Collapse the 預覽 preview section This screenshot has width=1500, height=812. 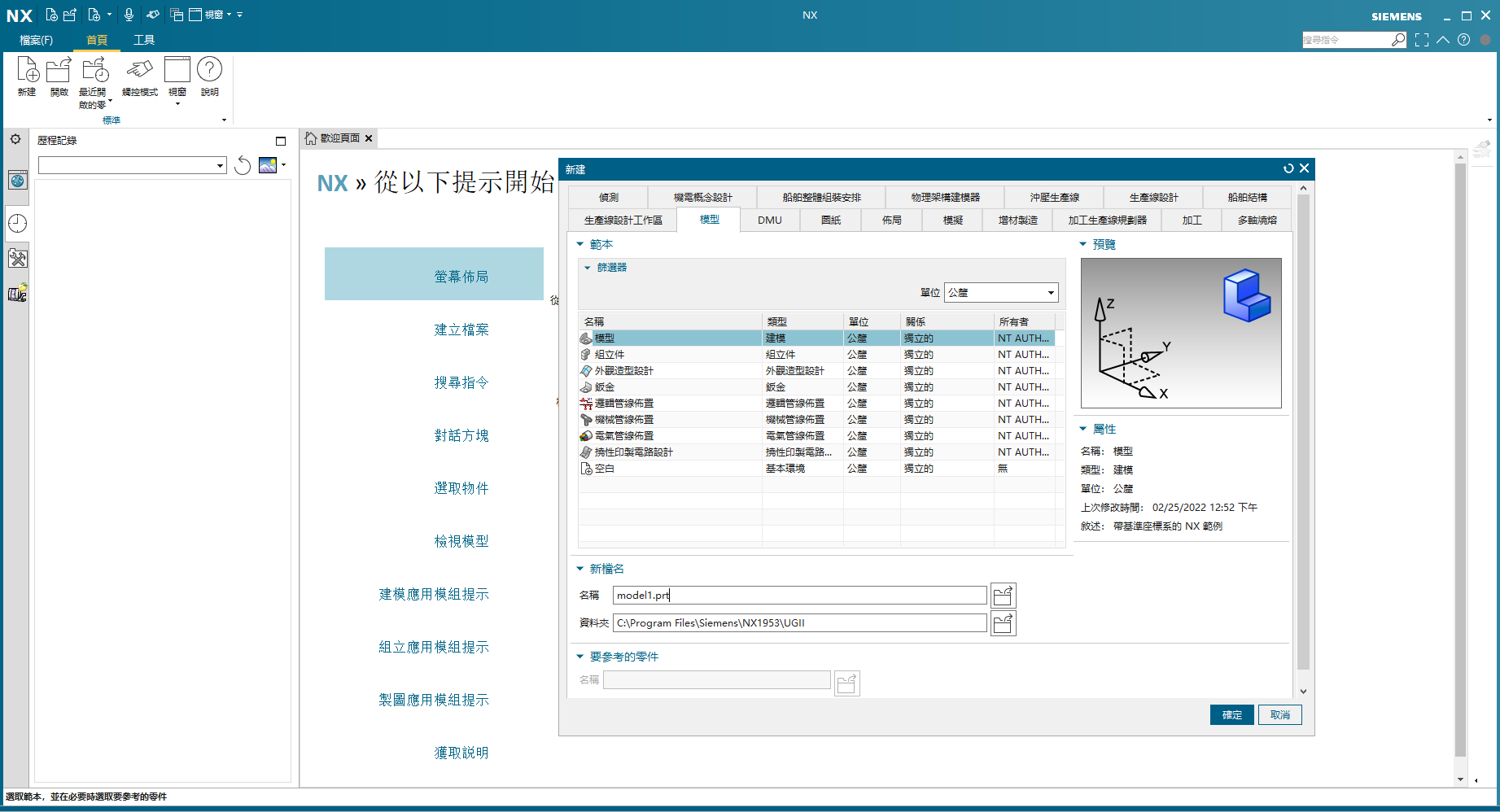point(1083,244)
